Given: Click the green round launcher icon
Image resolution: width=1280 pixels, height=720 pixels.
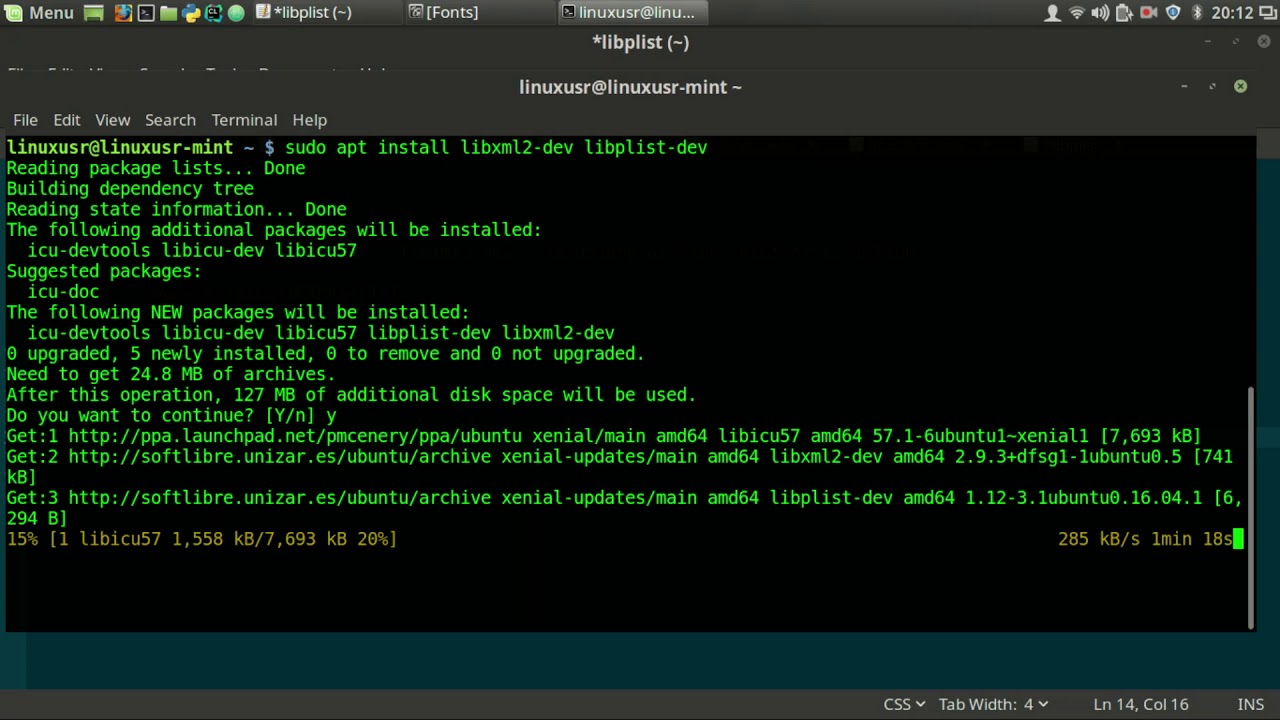Looking at the screenshot, I should (236, 13).
